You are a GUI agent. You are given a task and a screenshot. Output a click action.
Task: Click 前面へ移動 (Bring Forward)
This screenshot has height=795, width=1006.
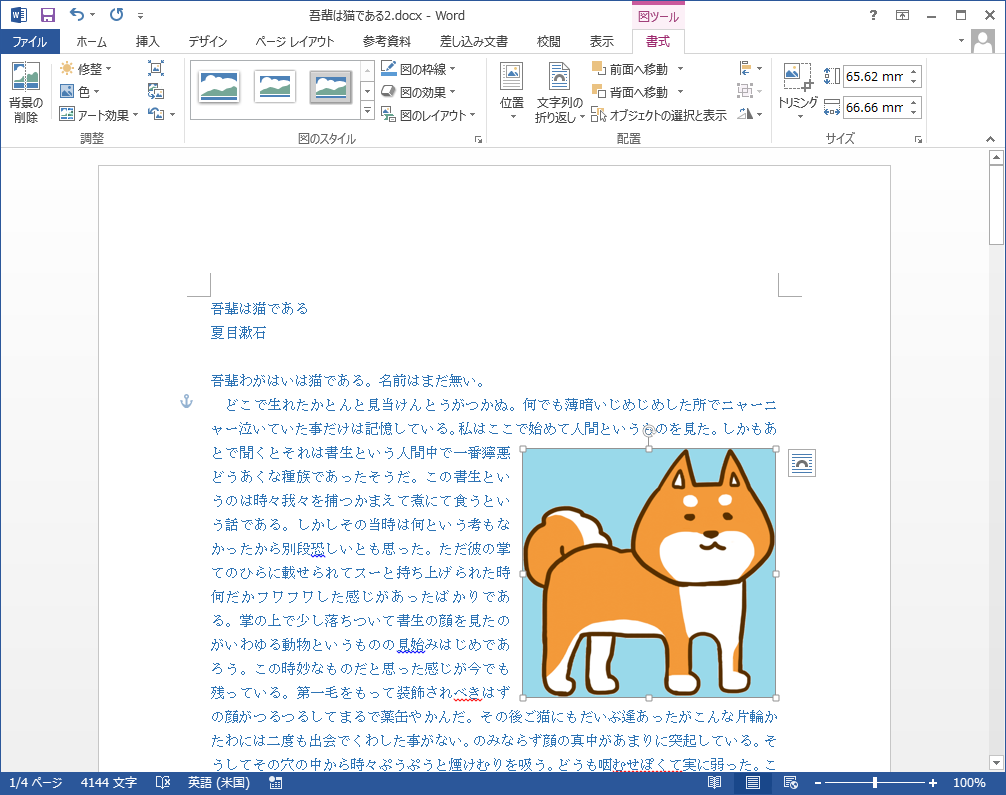[630, 69]
